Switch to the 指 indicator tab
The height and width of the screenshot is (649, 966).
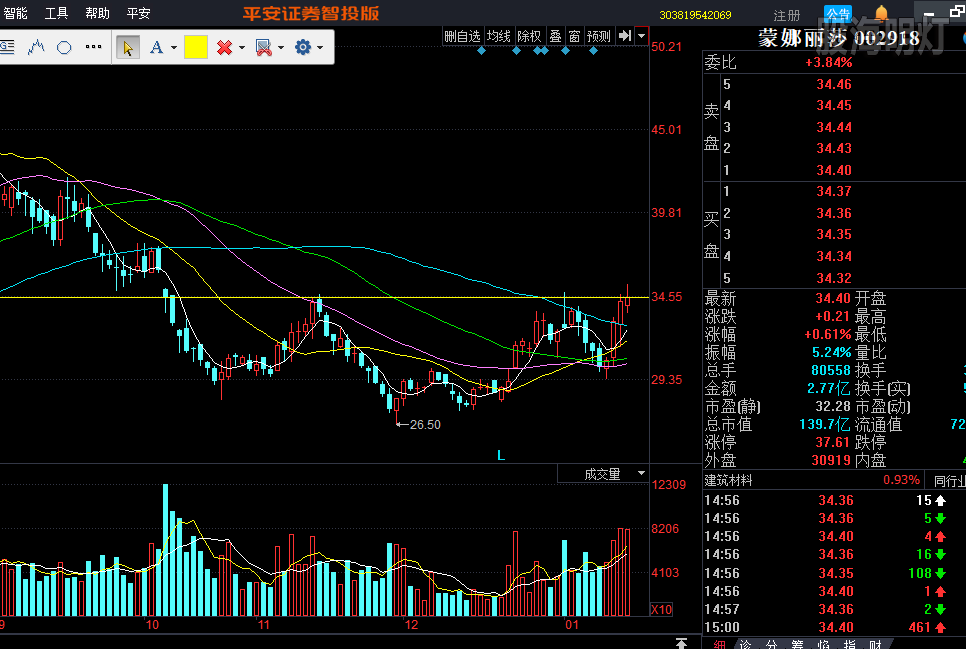[850, 645]
